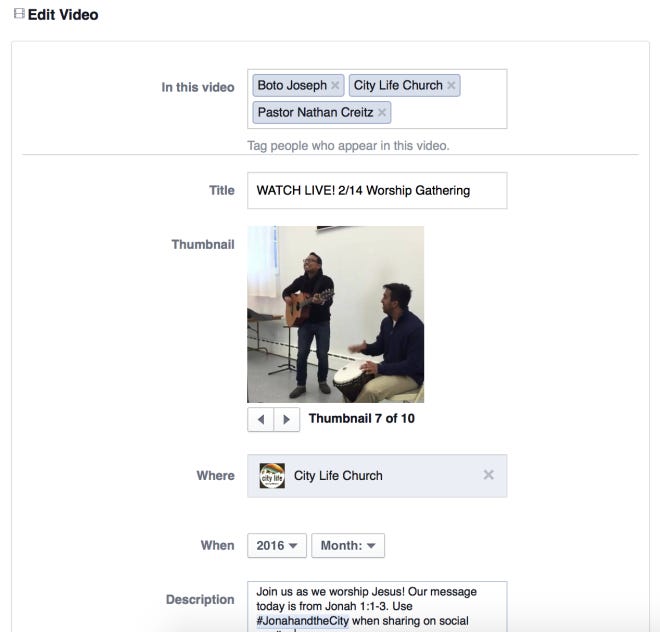This screenshot has height=632, width=660.
Task: Clear the City Life Church location
Action: (x=488, y=475)
